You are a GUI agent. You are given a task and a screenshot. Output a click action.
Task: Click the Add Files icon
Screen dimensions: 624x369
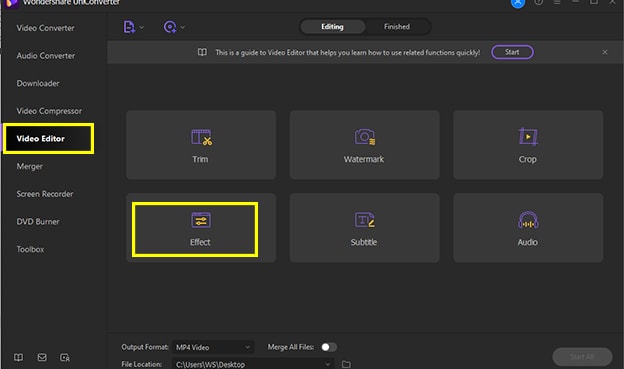[x=129, y=27]
